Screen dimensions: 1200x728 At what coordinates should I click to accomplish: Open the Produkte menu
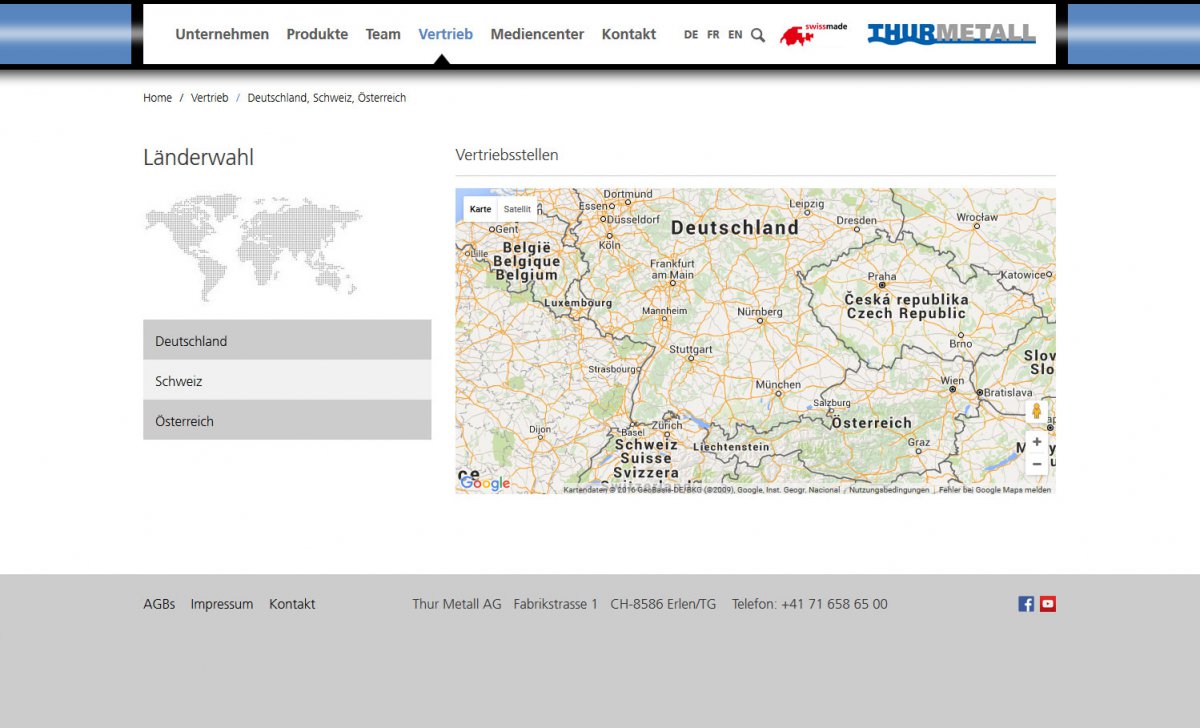[317, 34]
